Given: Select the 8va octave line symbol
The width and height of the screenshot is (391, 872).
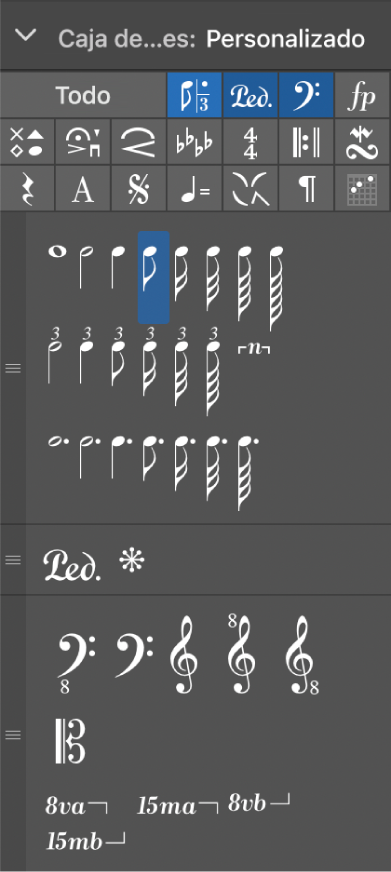Looking at the screenshot, I should coord(77,806).
